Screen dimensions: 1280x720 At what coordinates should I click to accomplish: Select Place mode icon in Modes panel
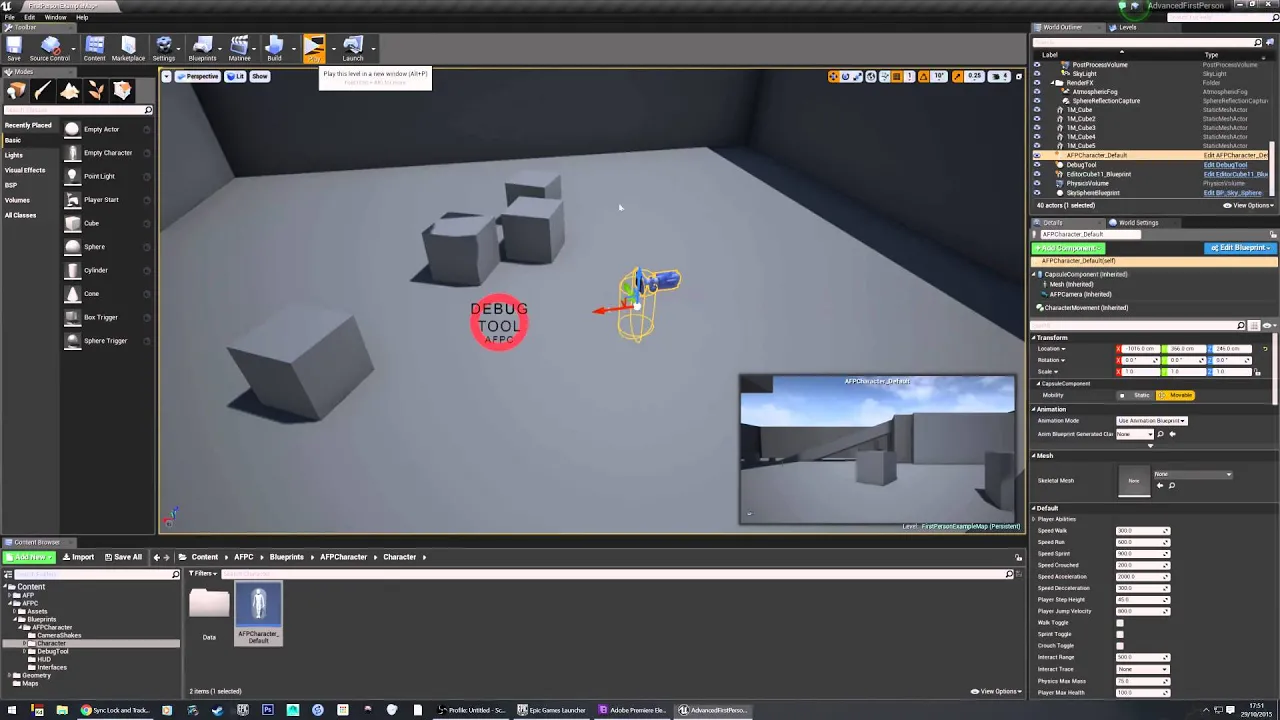pyautogui.click(x=16, y=91)
